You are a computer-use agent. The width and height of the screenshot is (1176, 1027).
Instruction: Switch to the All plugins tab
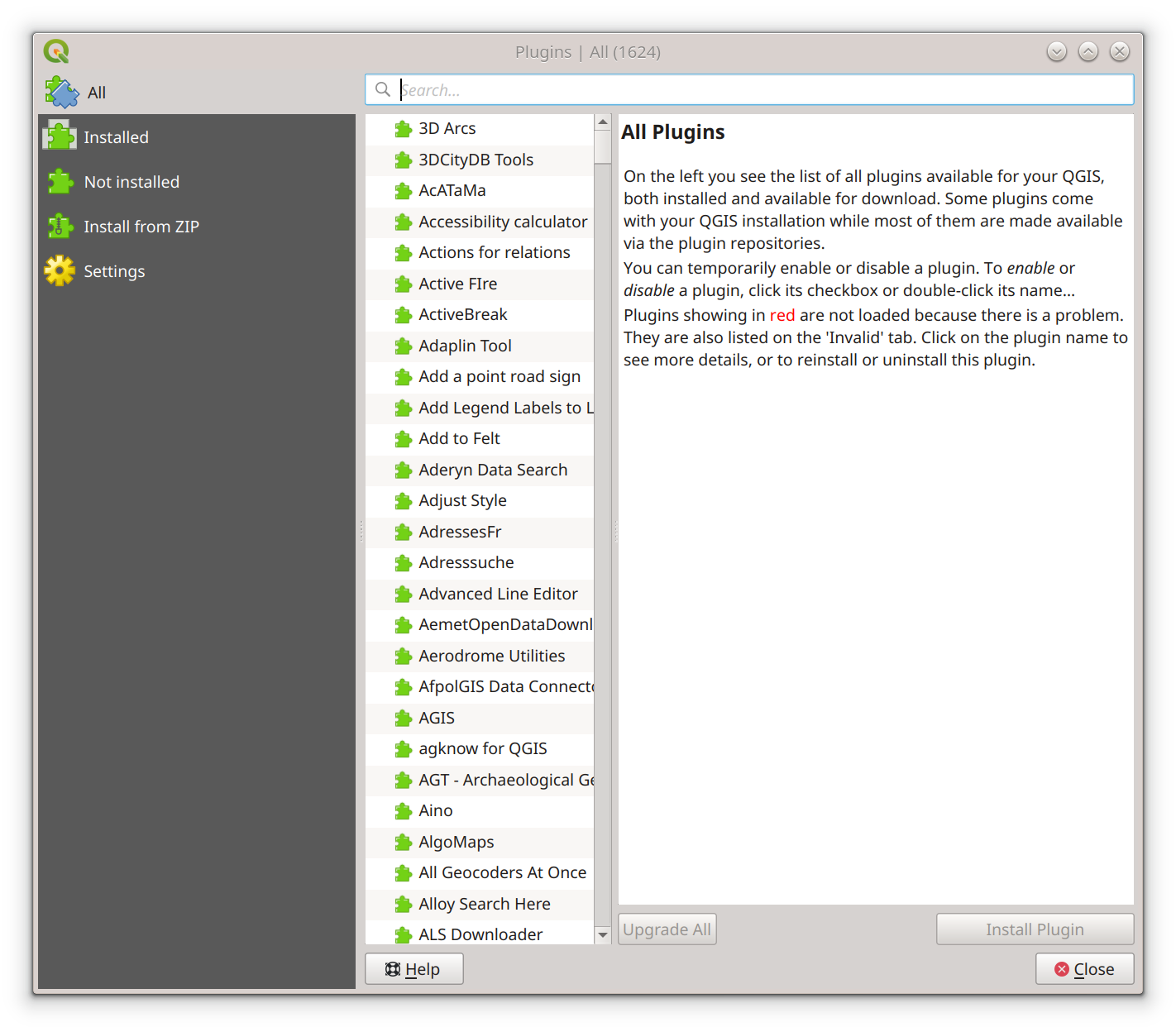point(197,93)
